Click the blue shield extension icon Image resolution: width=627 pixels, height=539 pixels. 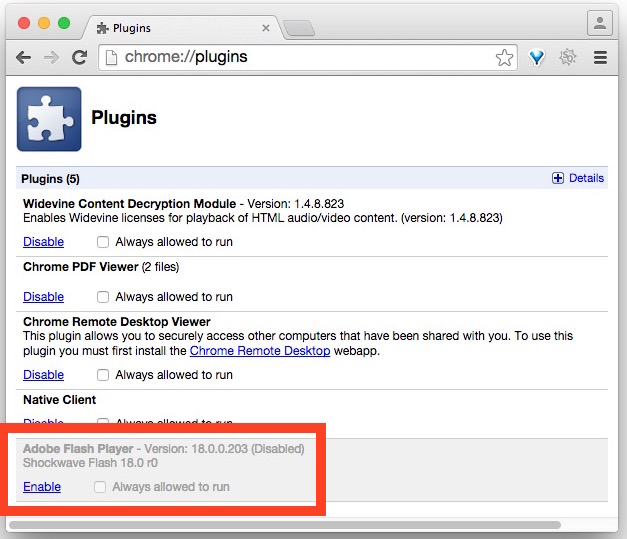537,58
